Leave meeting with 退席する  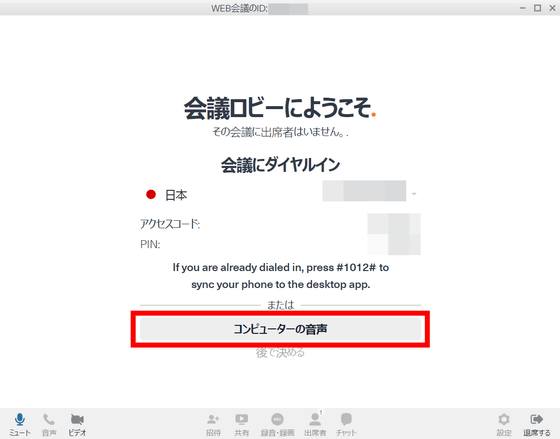pos(537,425)
